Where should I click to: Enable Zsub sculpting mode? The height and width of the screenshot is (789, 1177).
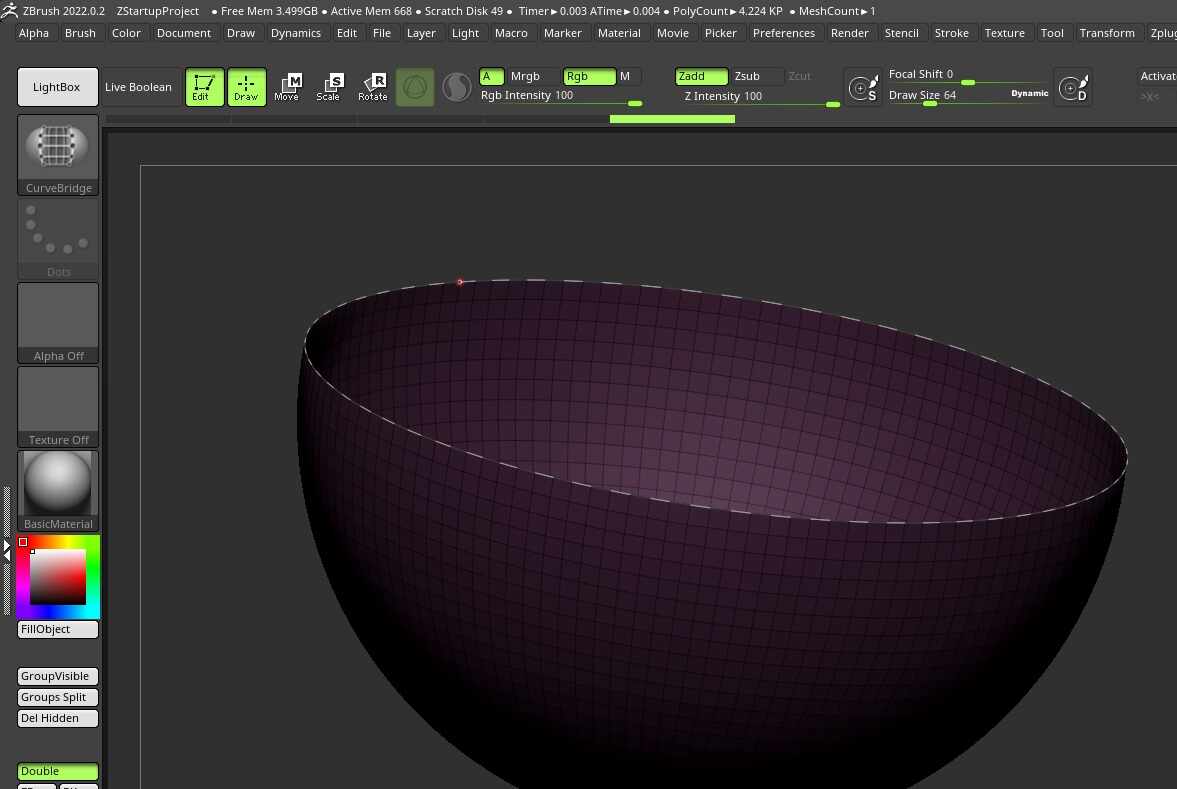coord(755,76)
